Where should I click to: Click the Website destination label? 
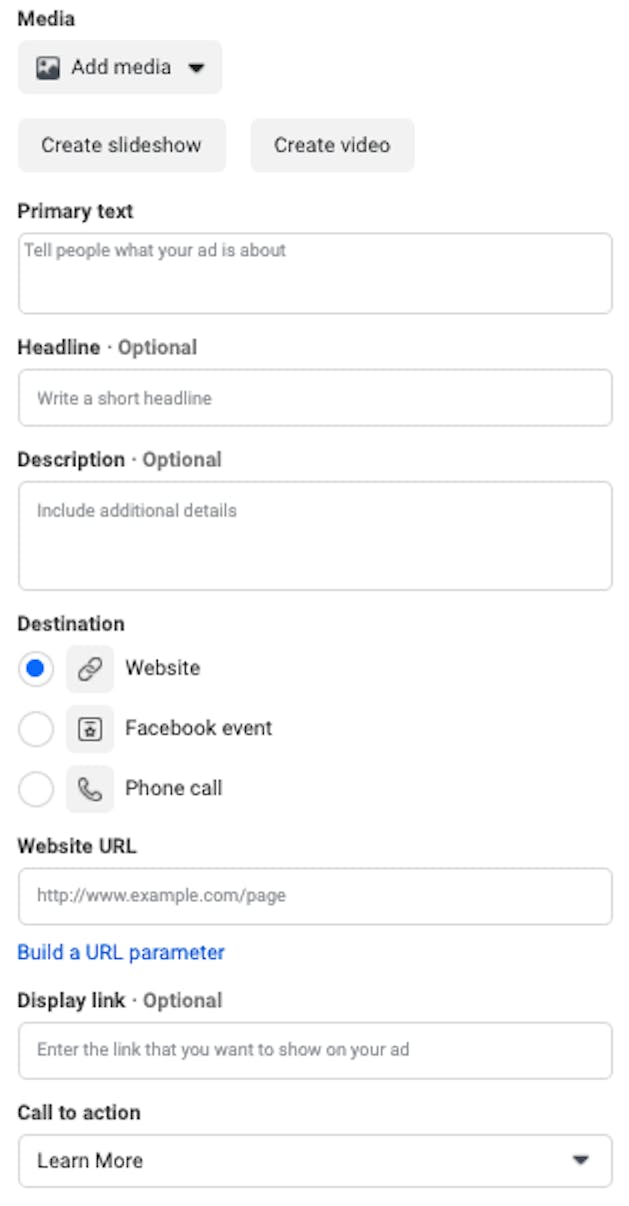pos(162,668)
